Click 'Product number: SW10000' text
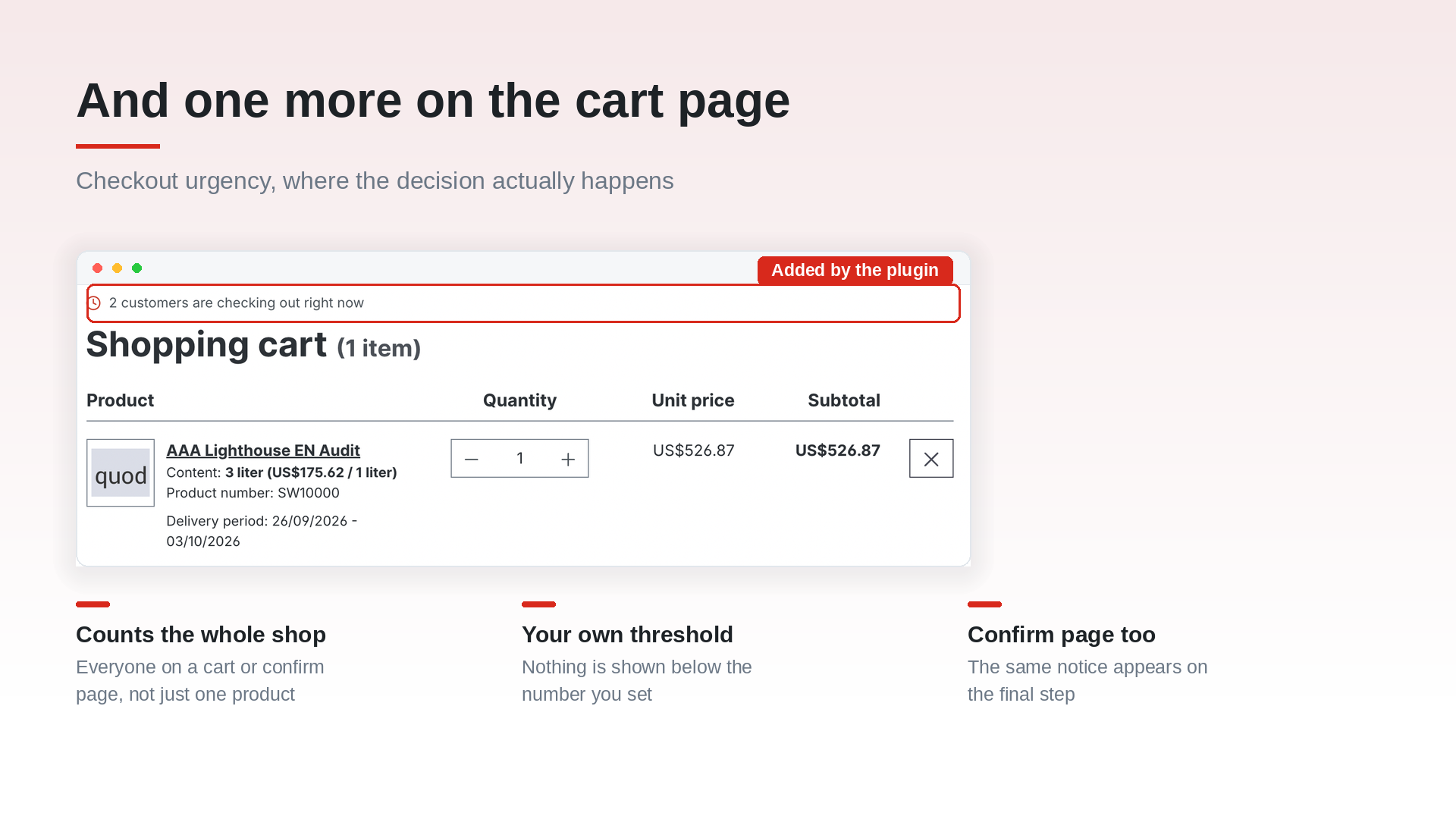Screen dimensions: 1456x819 [x=253, y=493]
